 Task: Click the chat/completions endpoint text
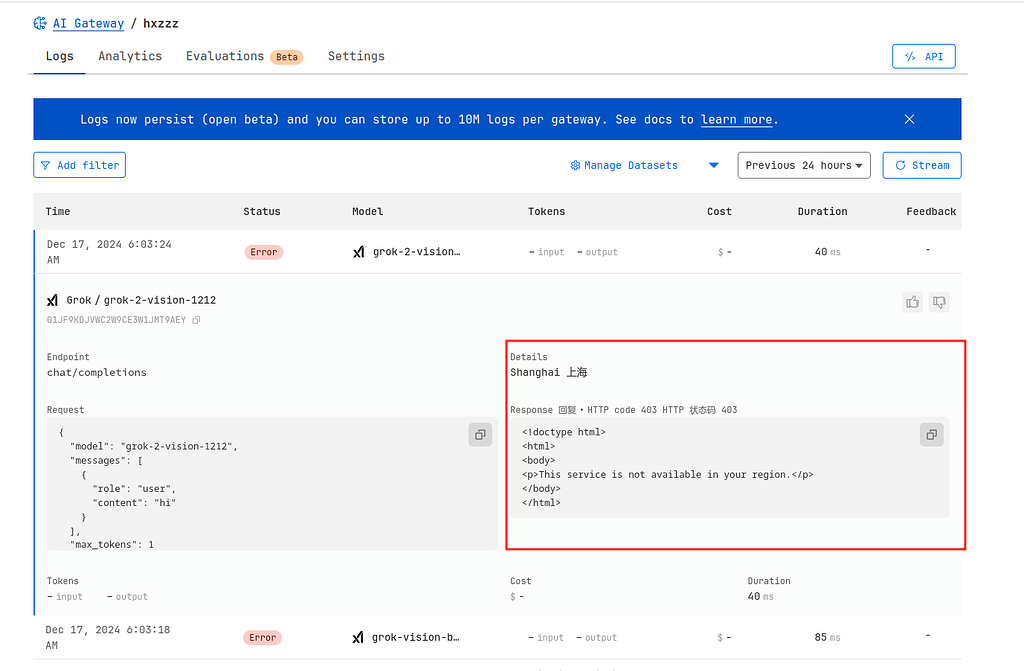(x=97, y=372)
